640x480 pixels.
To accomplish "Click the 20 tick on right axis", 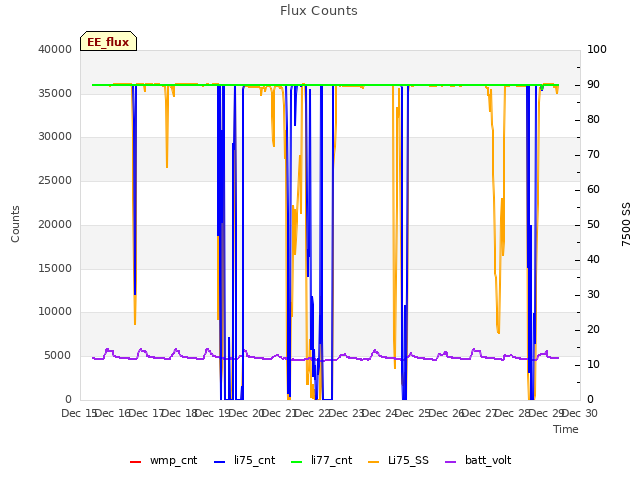I will [x=593, y=329].
